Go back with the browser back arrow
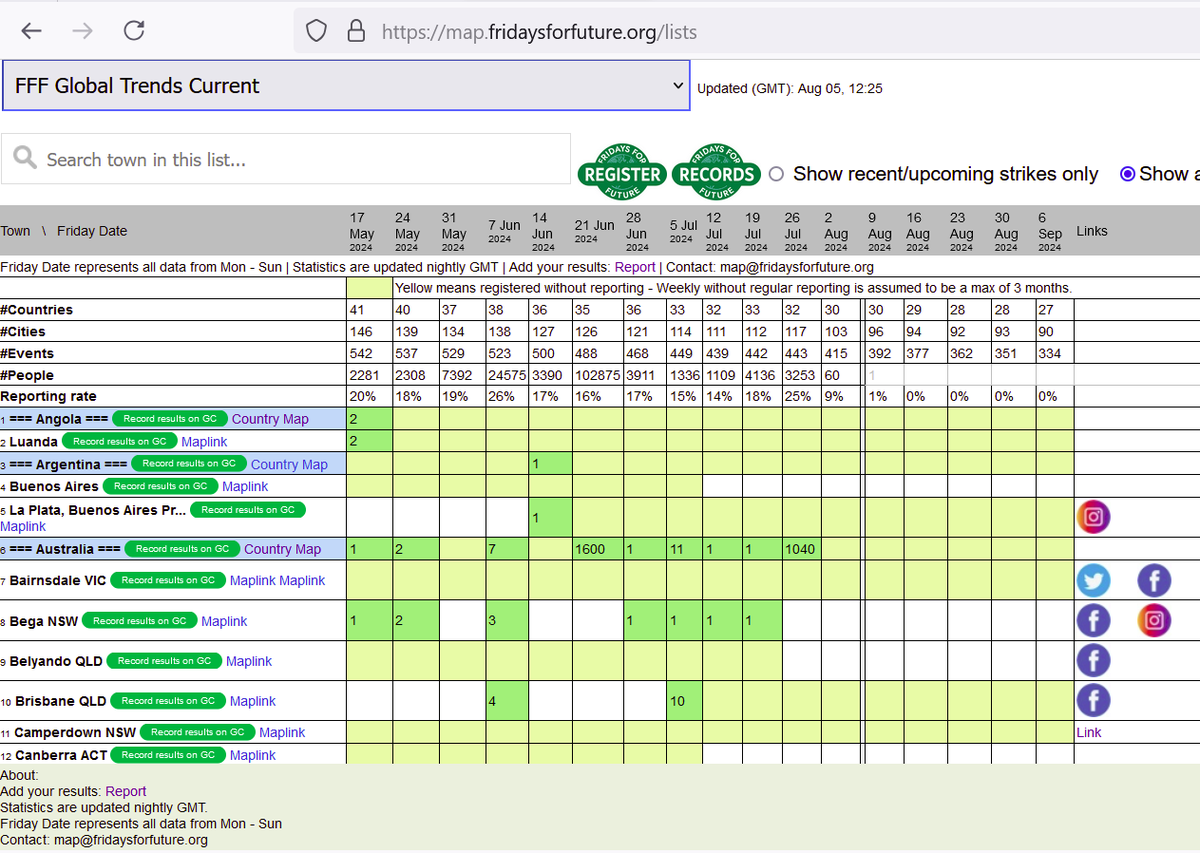Screen dimensions: 1200x853 (32, 31)
